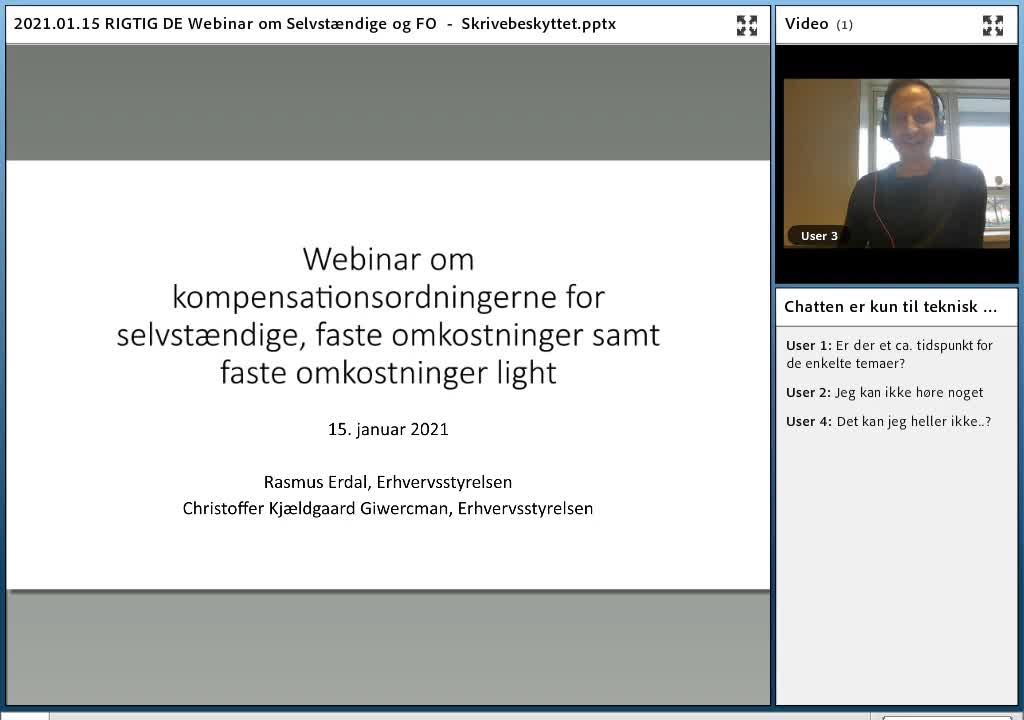The height and width of the screenshot is (720, 1024).
Task: Maximize the presentation share pod to fullscreen
Action: 746,25
